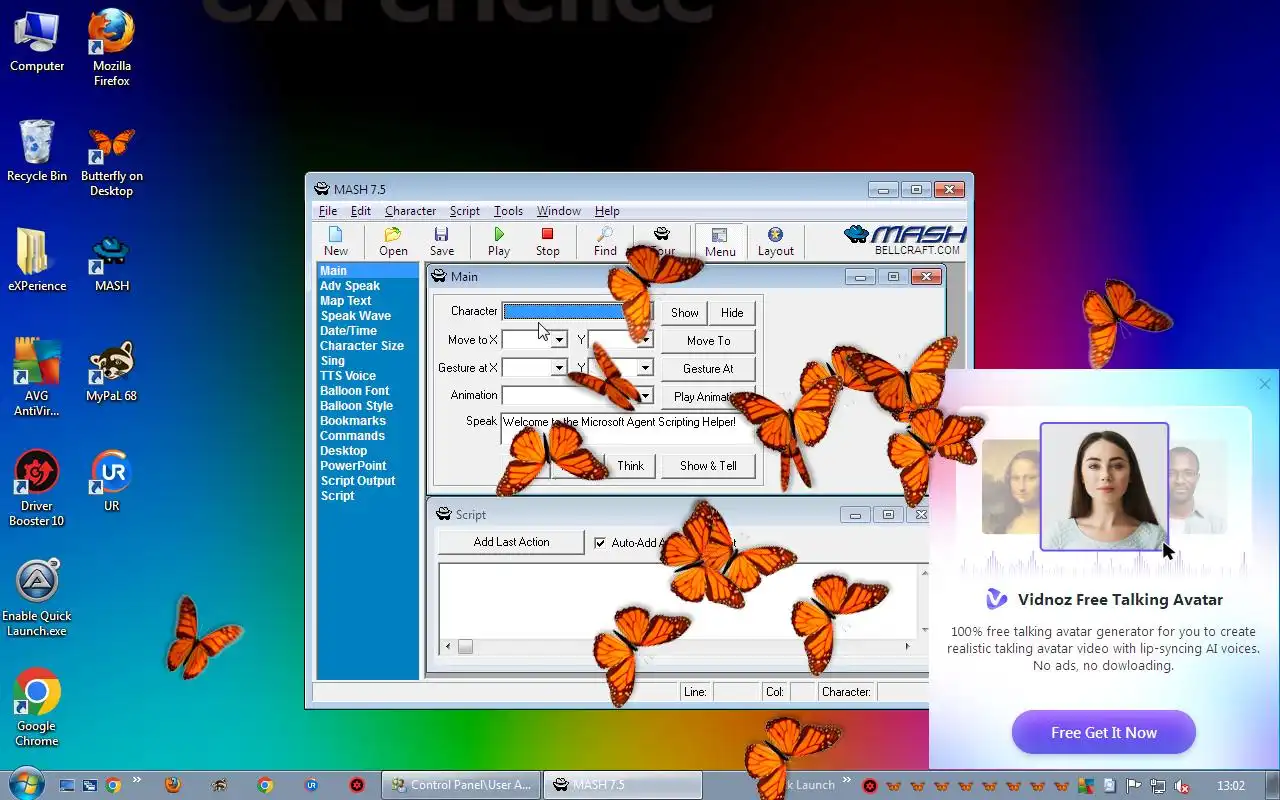
Task: Select Speak Wave in the sidebar
Action: pos(355,316)
